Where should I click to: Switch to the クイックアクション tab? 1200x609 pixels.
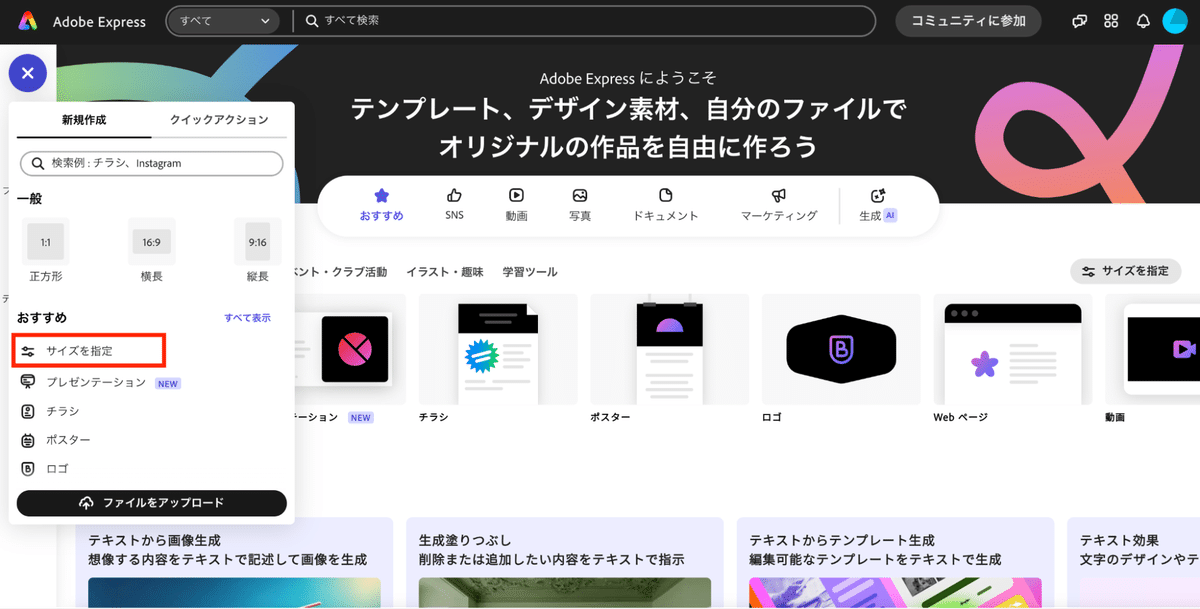coord(219,120)
